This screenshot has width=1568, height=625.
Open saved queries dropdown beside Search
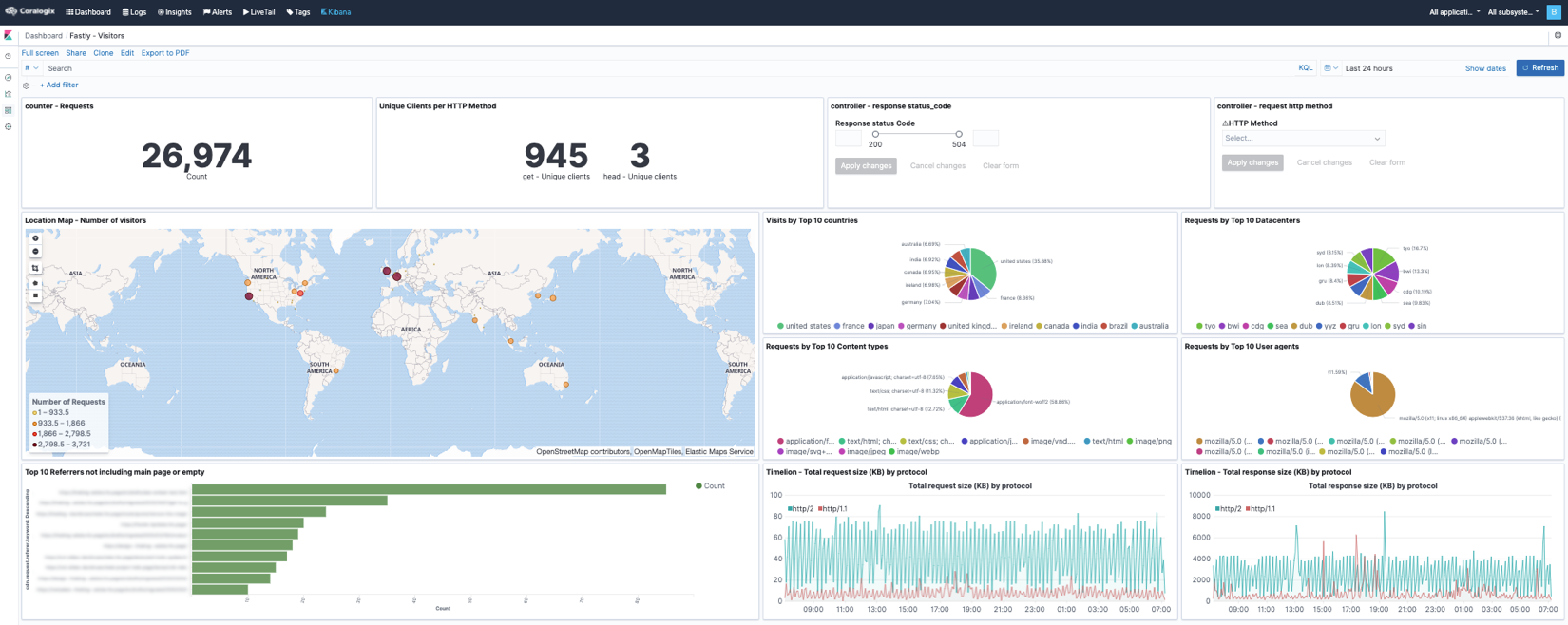coord(31,68)
